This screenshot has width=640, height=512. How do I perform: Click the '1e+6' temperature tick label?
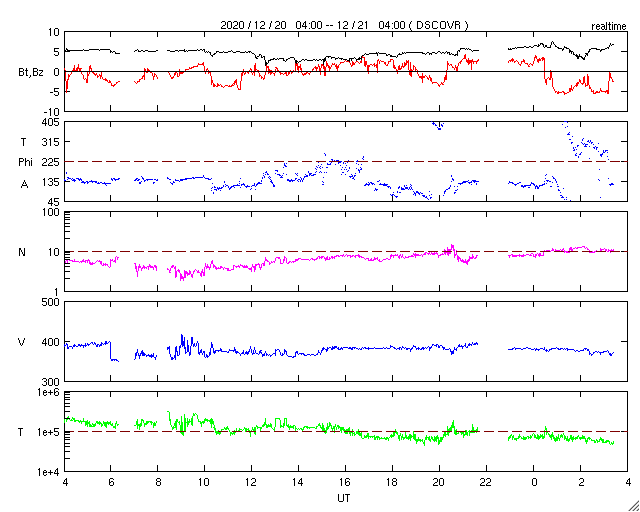(x=49, y=392)
